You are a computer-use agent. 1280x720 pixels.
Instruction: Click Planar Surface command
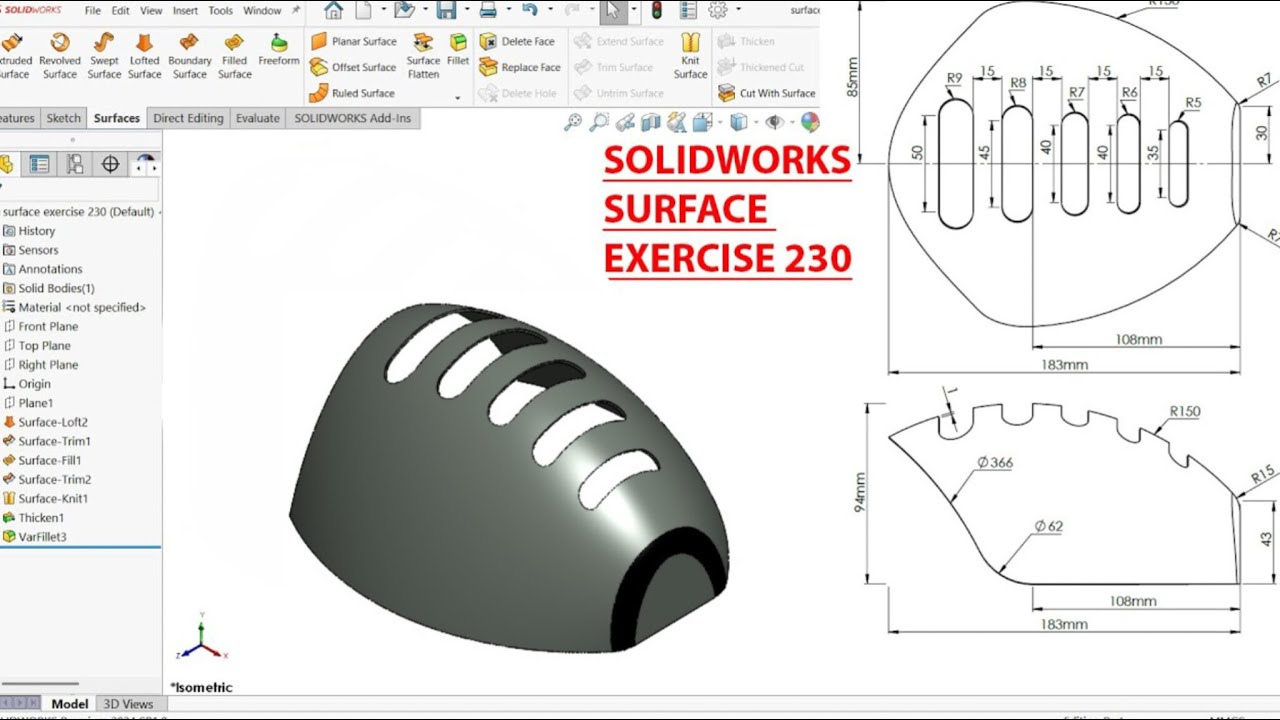(x=354, y=41)
